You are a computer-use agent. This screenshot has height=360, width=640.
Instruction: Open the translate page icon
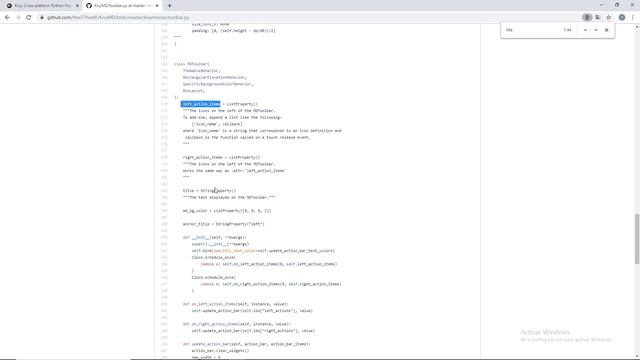598,18
